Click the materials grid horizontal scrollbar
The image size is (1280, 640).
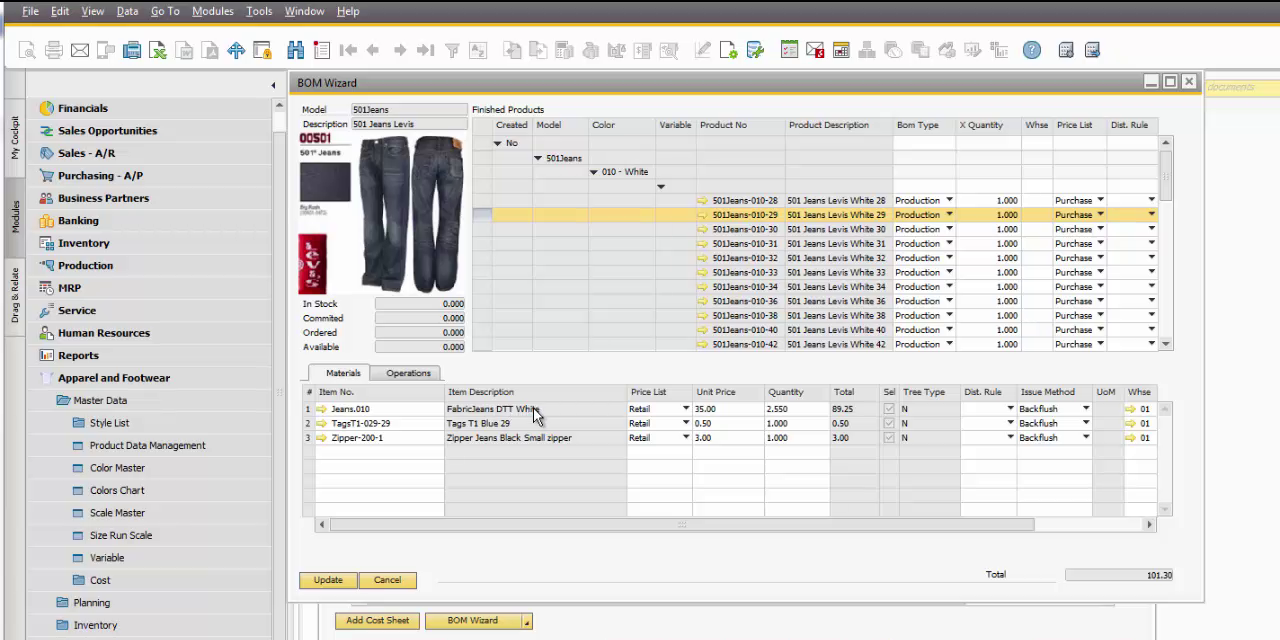click(x=680, y=524)
